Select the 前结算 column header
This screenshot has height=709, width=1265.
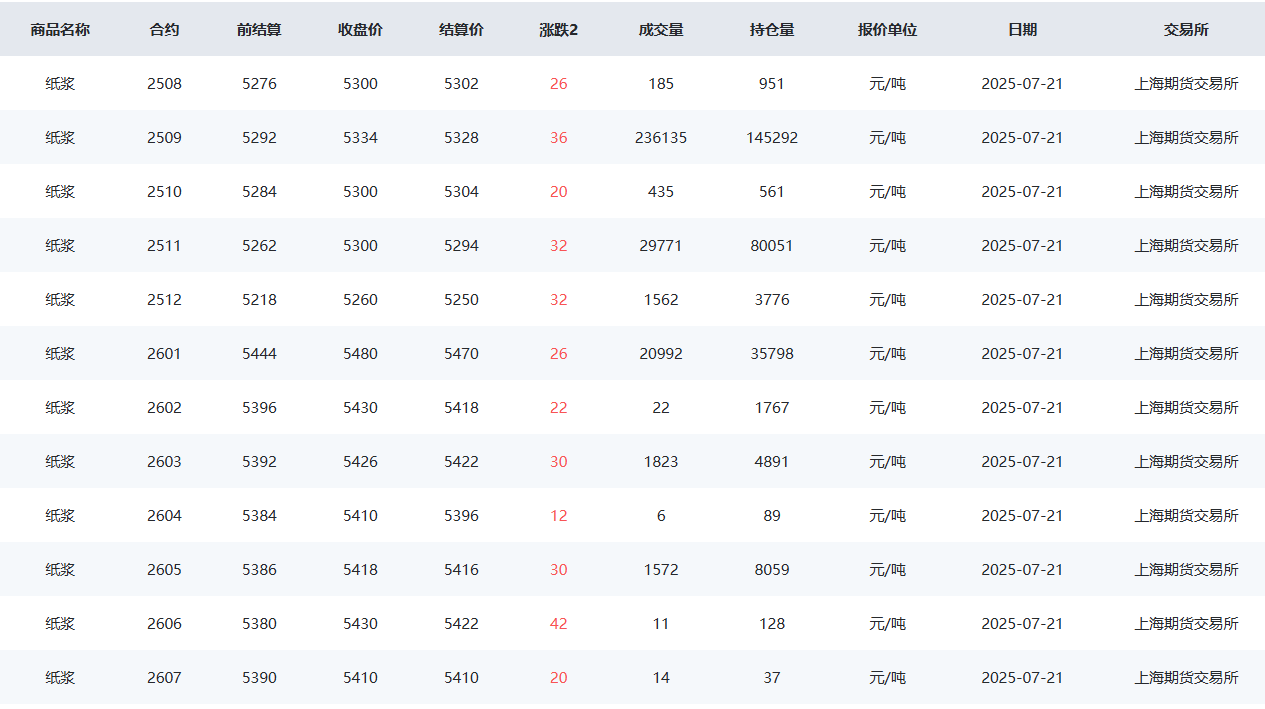point(259,30)
